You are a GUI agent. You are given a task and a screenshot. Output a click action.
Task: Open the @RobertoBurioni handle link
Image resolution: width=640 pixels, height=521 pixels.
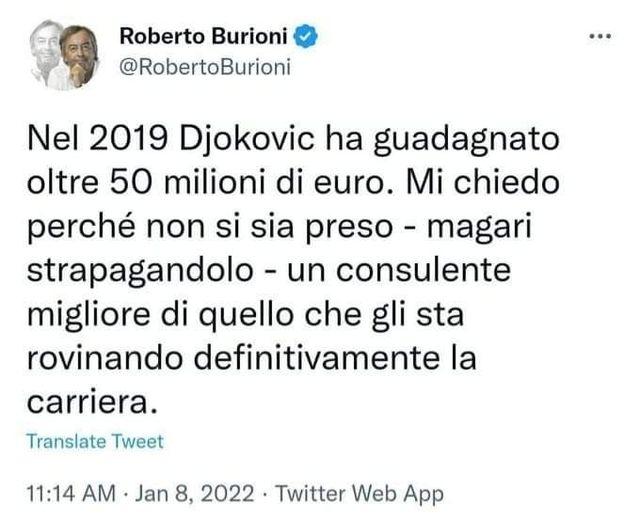pyautogui.click(x=205, y=67)
